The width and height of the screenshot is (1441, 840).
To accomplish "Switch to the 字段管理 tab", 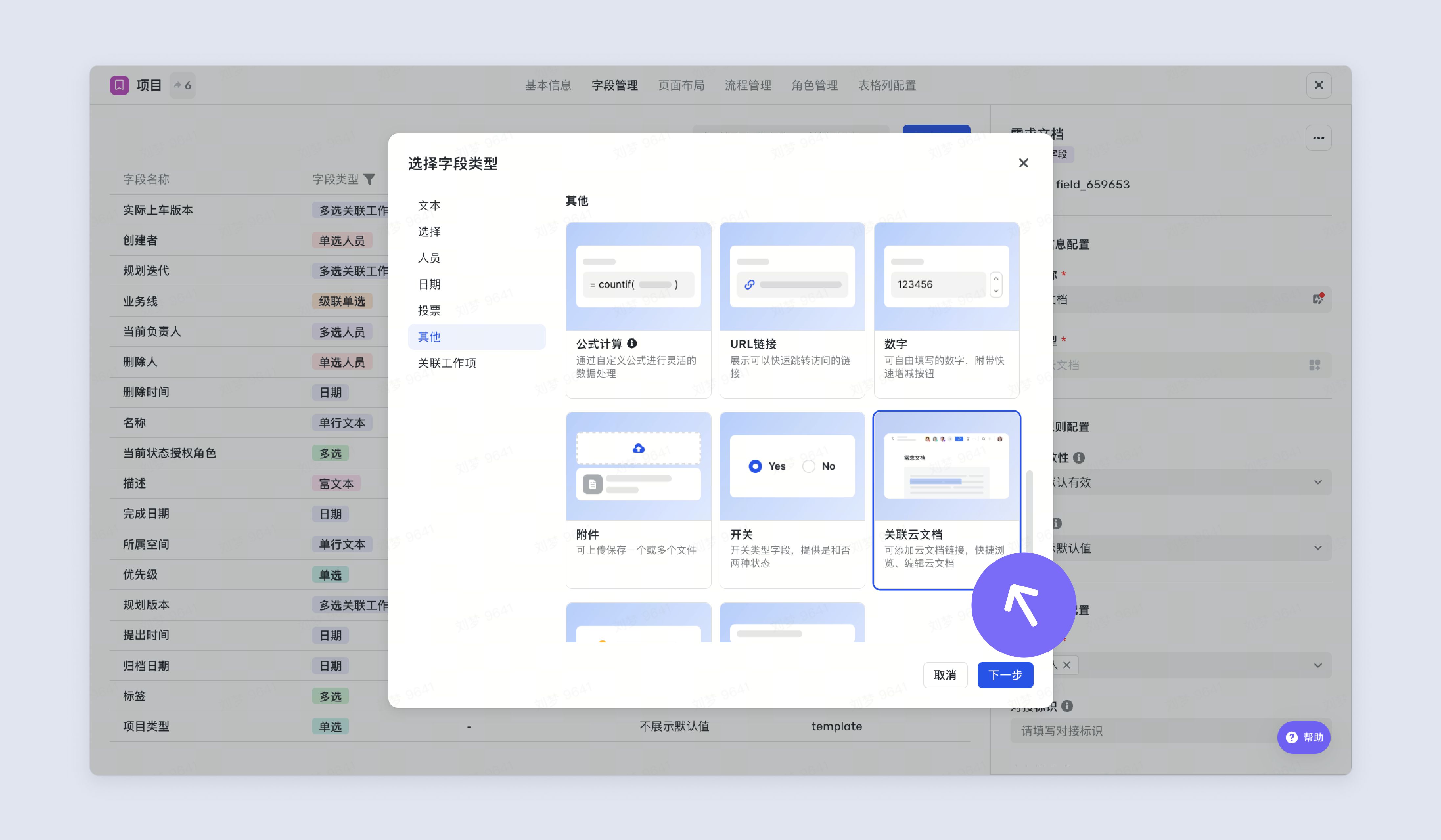I will (x=614, y=85).
